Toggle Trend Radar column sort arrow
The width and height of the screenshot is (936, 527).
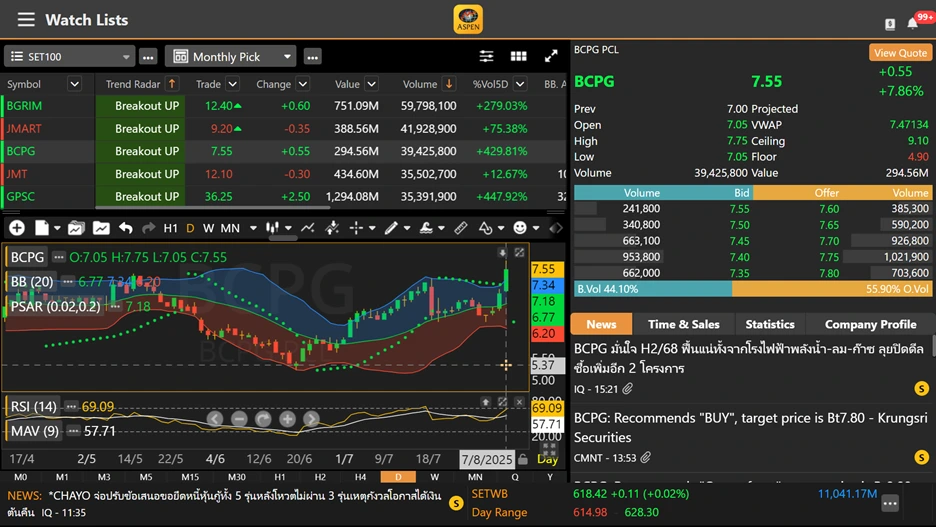pyautogui.click(x=172, y=85)
